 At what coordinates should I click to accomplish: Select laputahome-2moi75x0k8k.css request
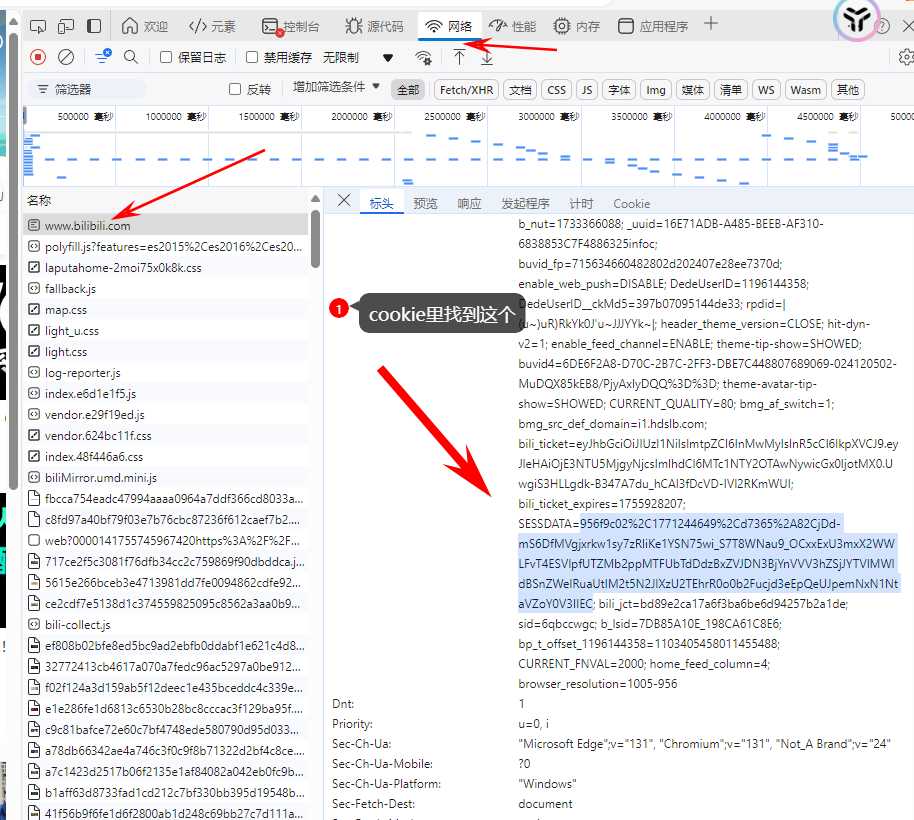click(x=166, y=268)
